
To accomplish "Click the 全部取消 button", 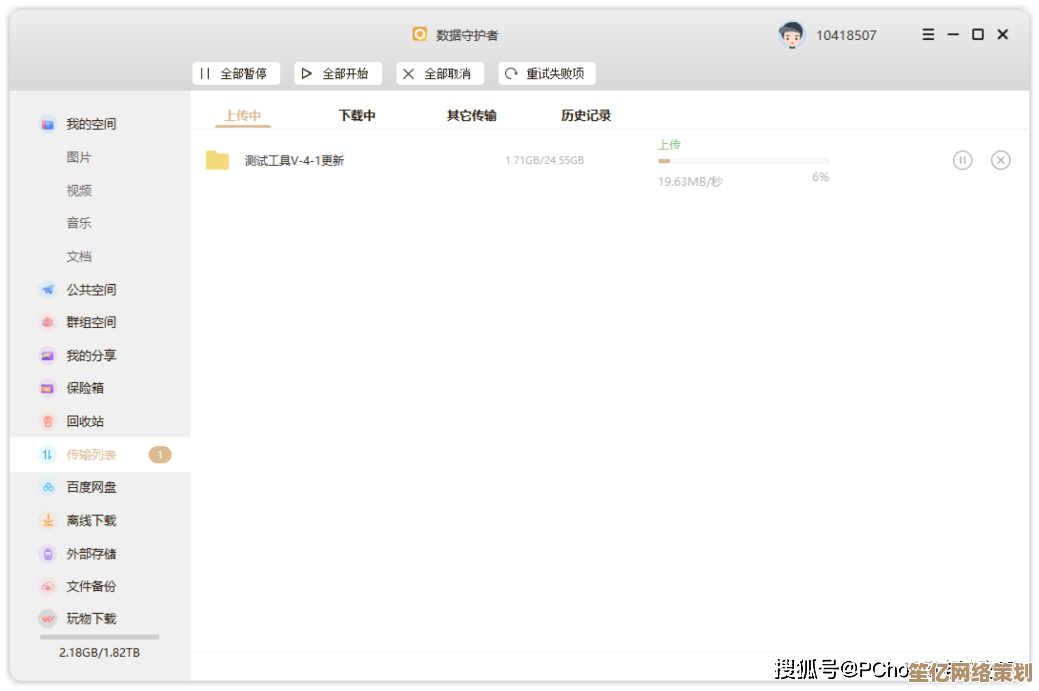I will 439,74.
